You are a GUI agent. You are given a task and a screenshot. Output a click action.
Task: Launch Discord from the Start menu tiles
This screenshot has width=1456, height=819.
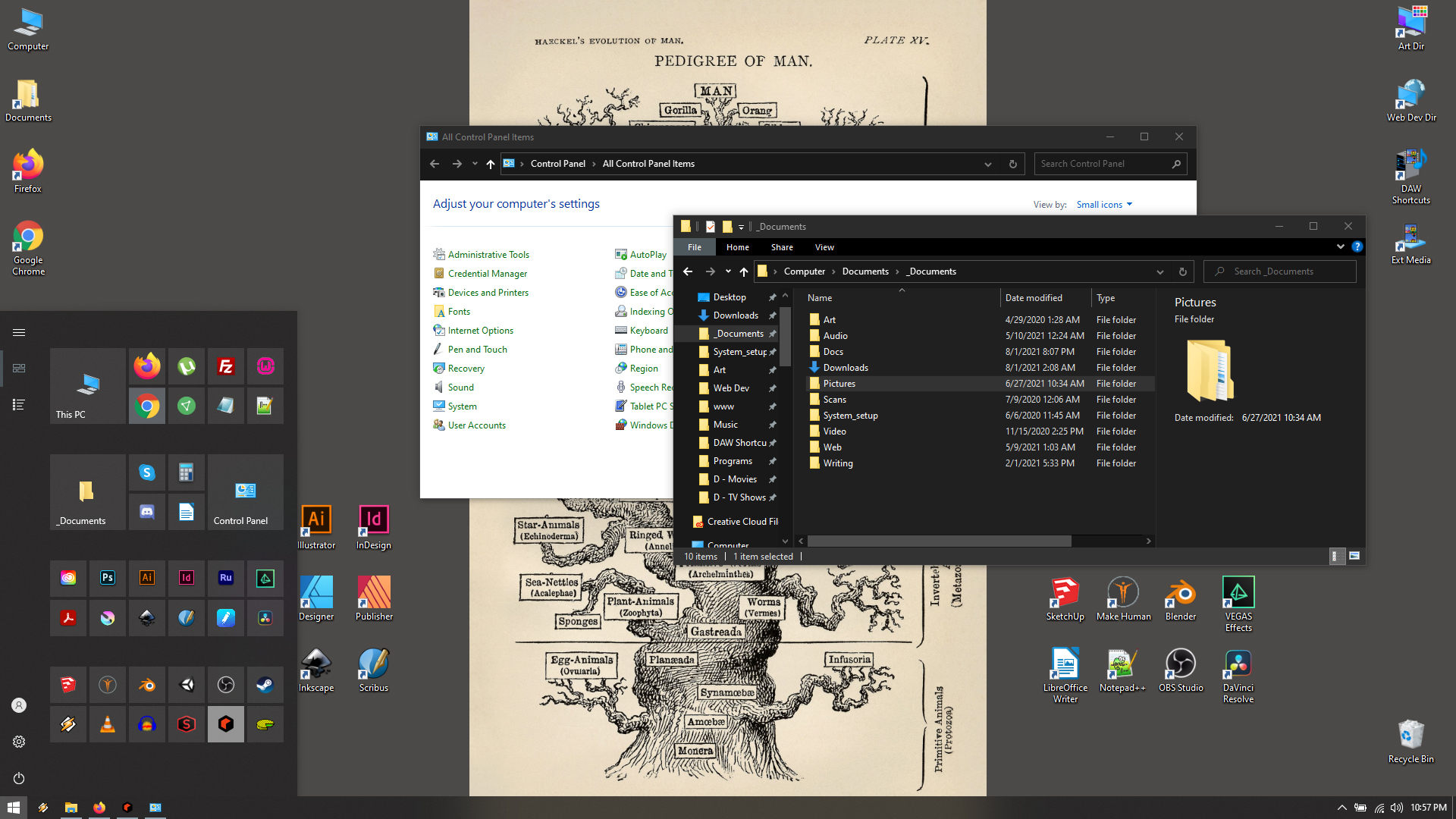point(147,512)
